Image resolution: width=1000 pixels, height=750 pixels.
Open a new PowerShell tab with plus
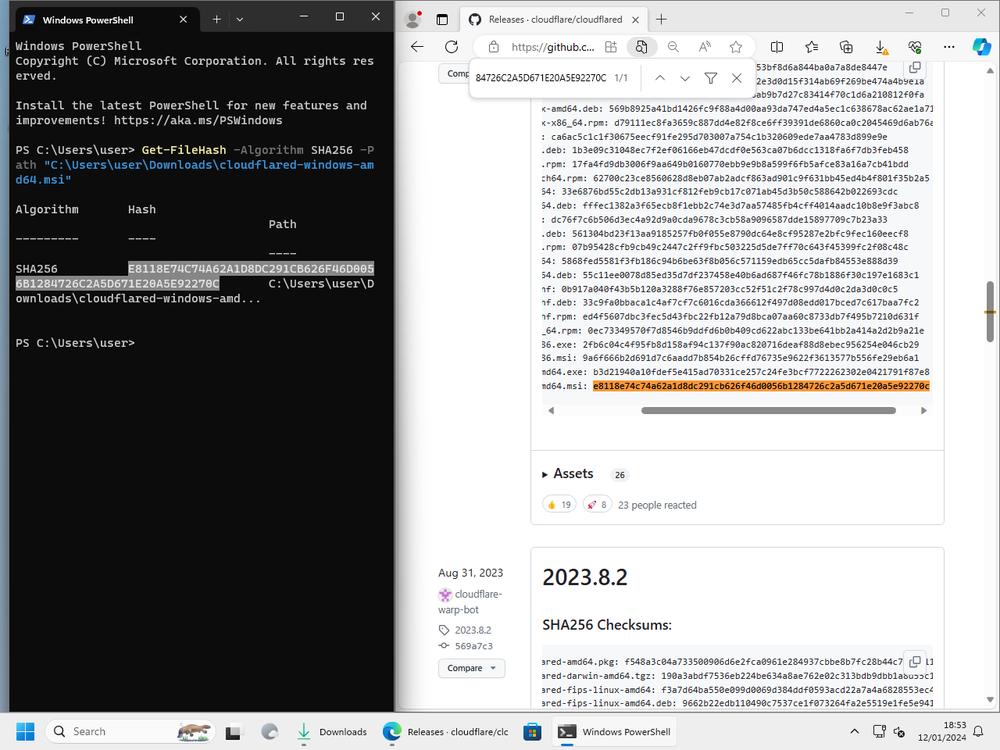click(x=217, y=20)
